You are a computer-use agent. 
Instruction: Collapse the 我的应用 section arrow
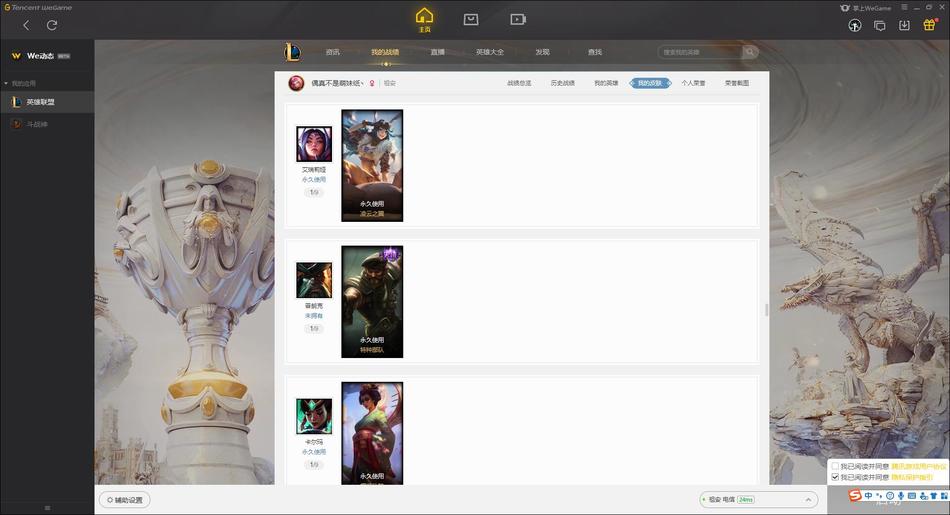click(6, 83)
